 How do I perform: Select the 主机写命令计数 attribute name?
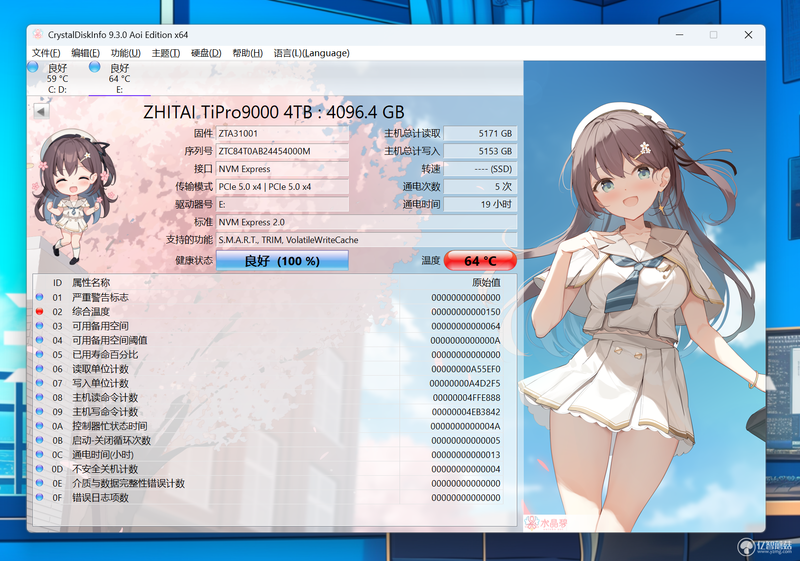[x=105, y=412]
